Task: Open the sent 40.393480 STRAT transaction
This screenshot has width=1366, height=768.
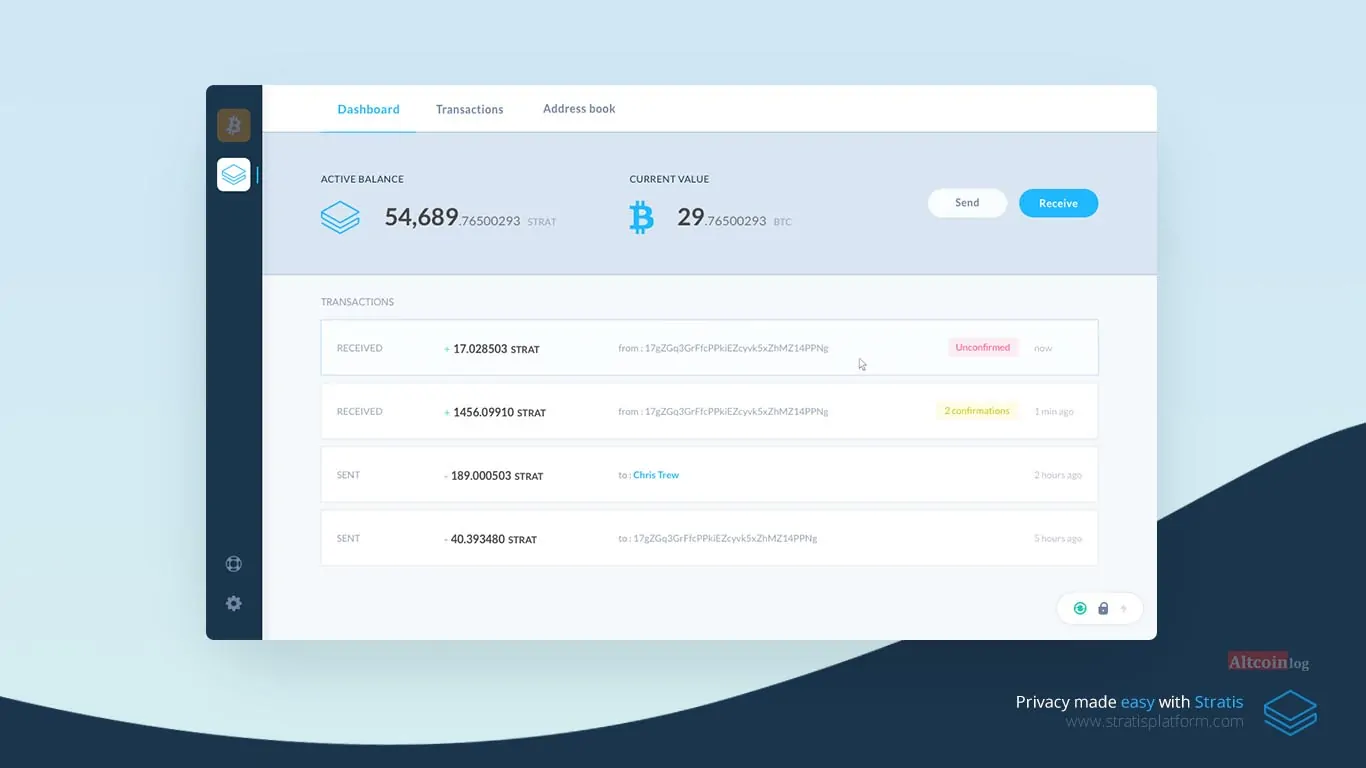Action: [x=709, y=538]
